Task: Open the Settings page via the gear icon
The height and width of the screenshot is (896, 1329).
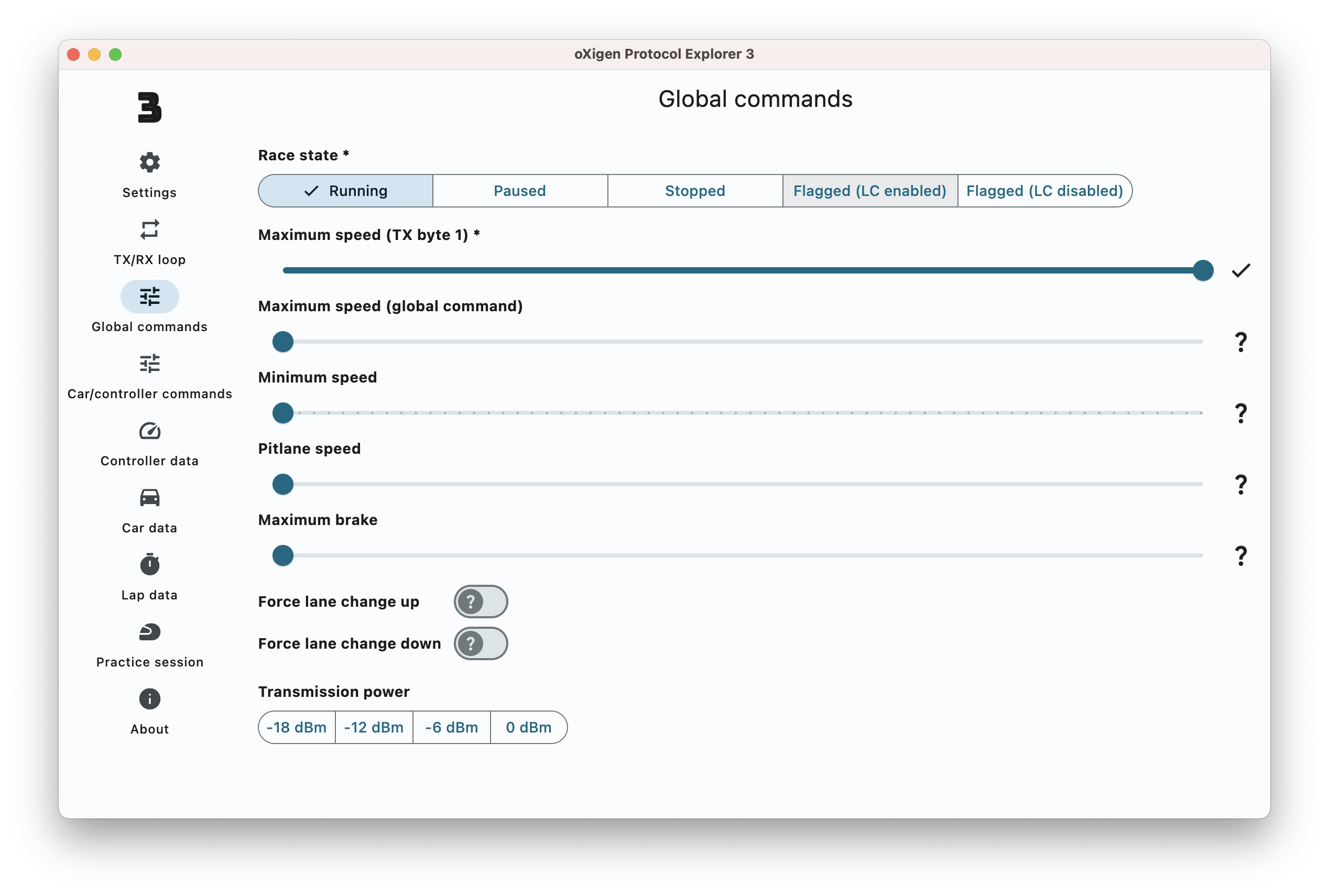Action: [149, 162]
